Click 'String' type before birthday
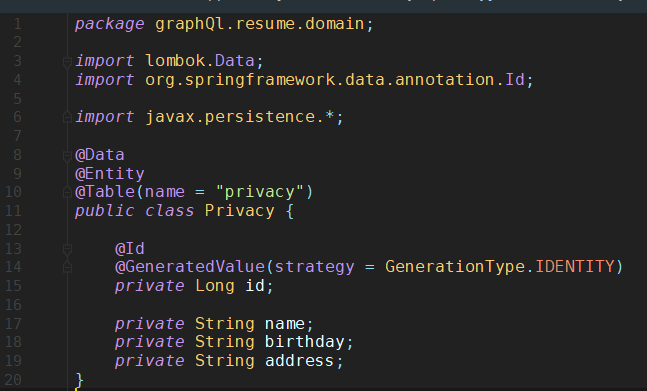Image resolution: width=647 pixels, height=391 pixels. (225, 342)
